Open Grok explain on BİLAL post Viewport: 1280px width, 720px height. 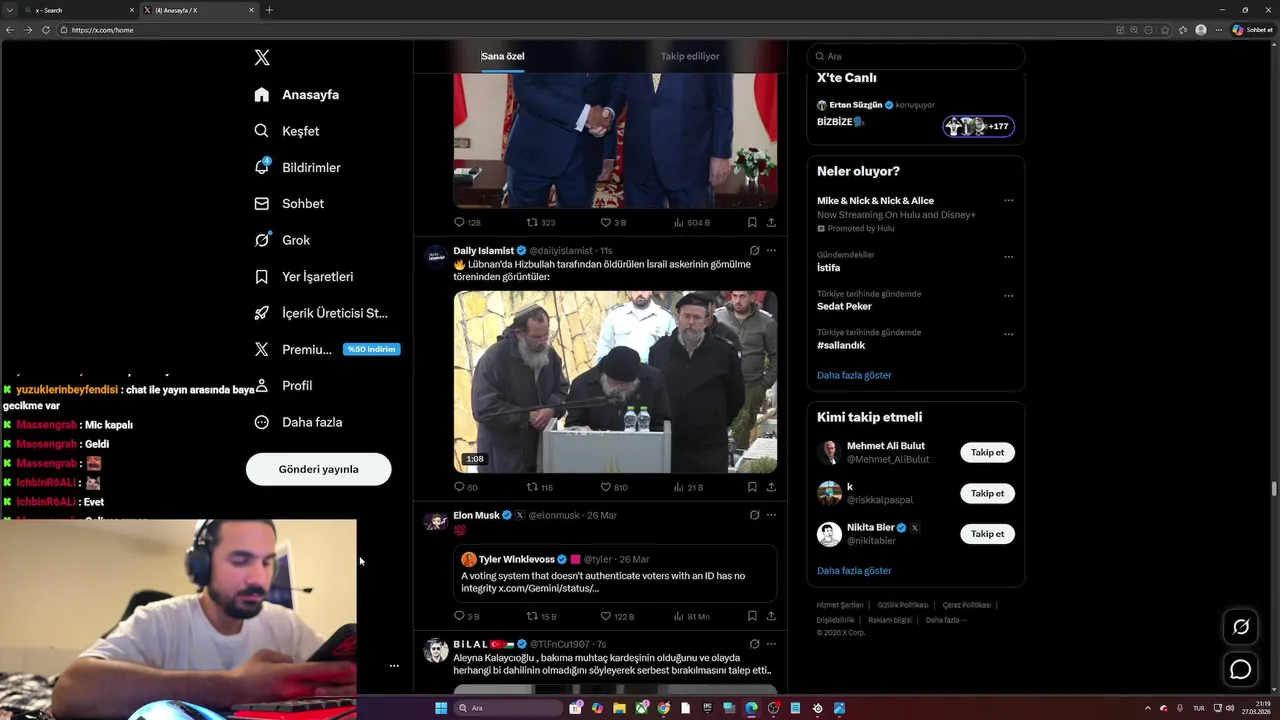pos(754,644)
